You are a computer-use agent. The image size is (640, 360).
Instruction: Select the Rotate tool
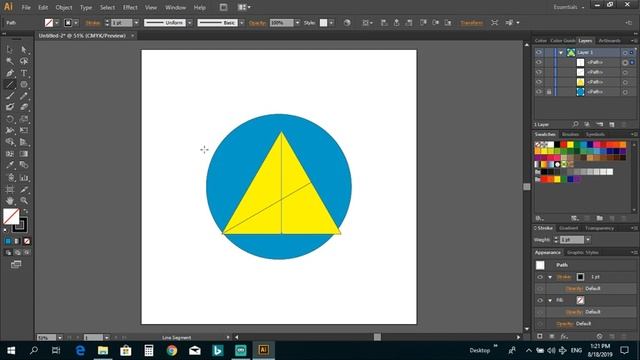[x=10, y=119]
